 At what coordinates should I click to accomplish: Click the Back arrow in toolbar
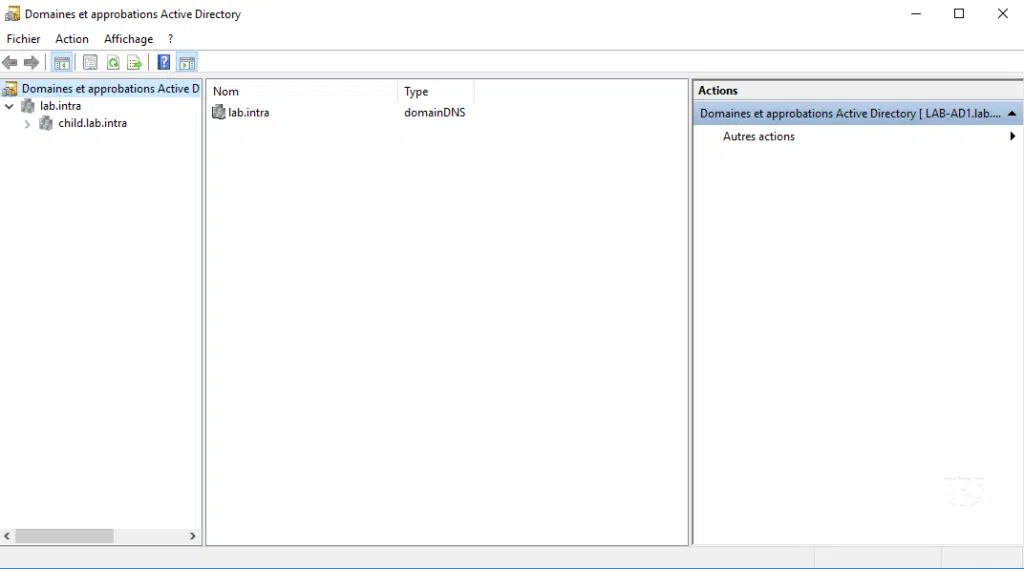(10, 63)
